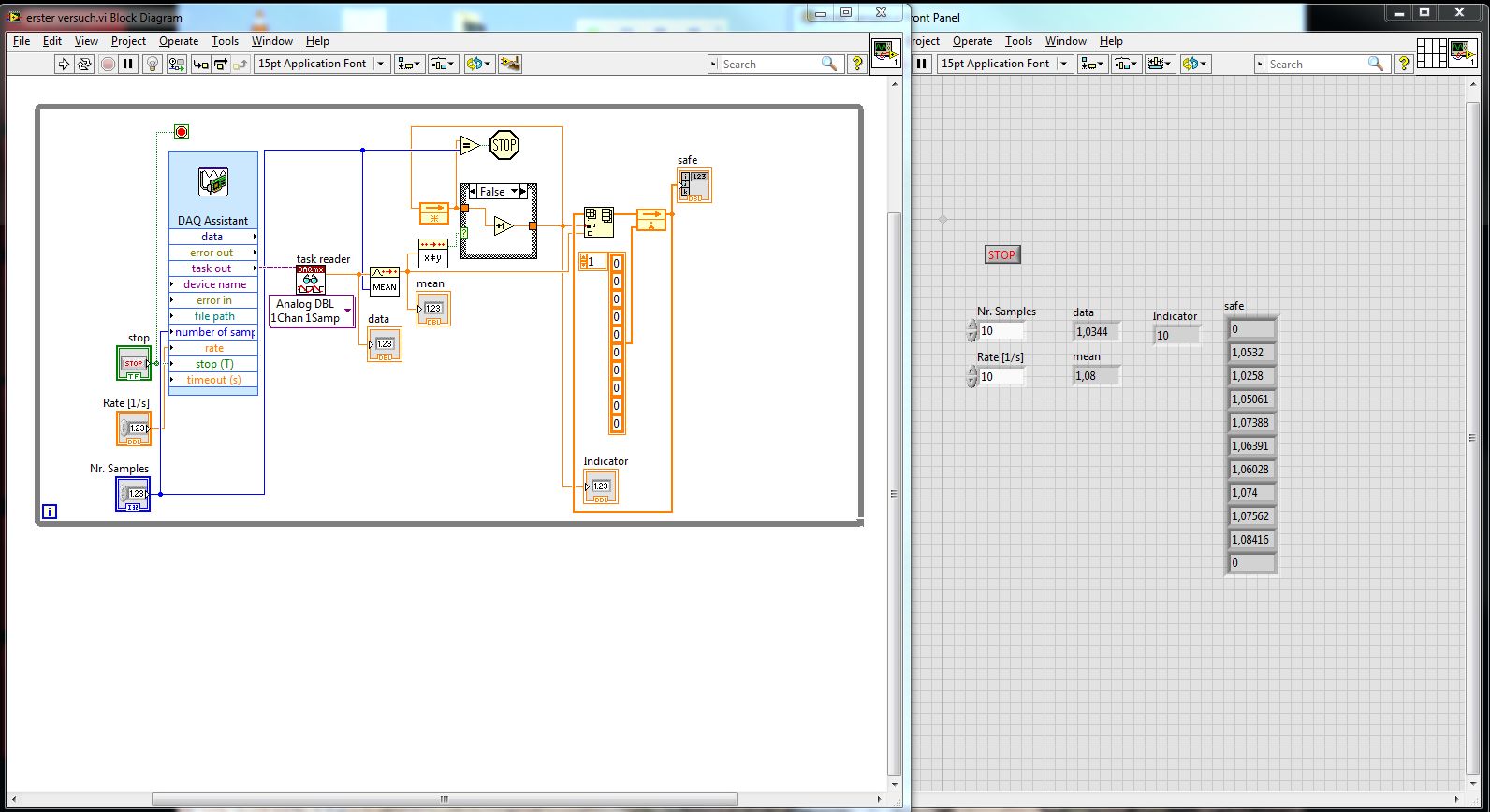The height and width of the screenshot is (812, 1490).
Task: Click the DAQ Assistant express VI icon
Action: 213,181
